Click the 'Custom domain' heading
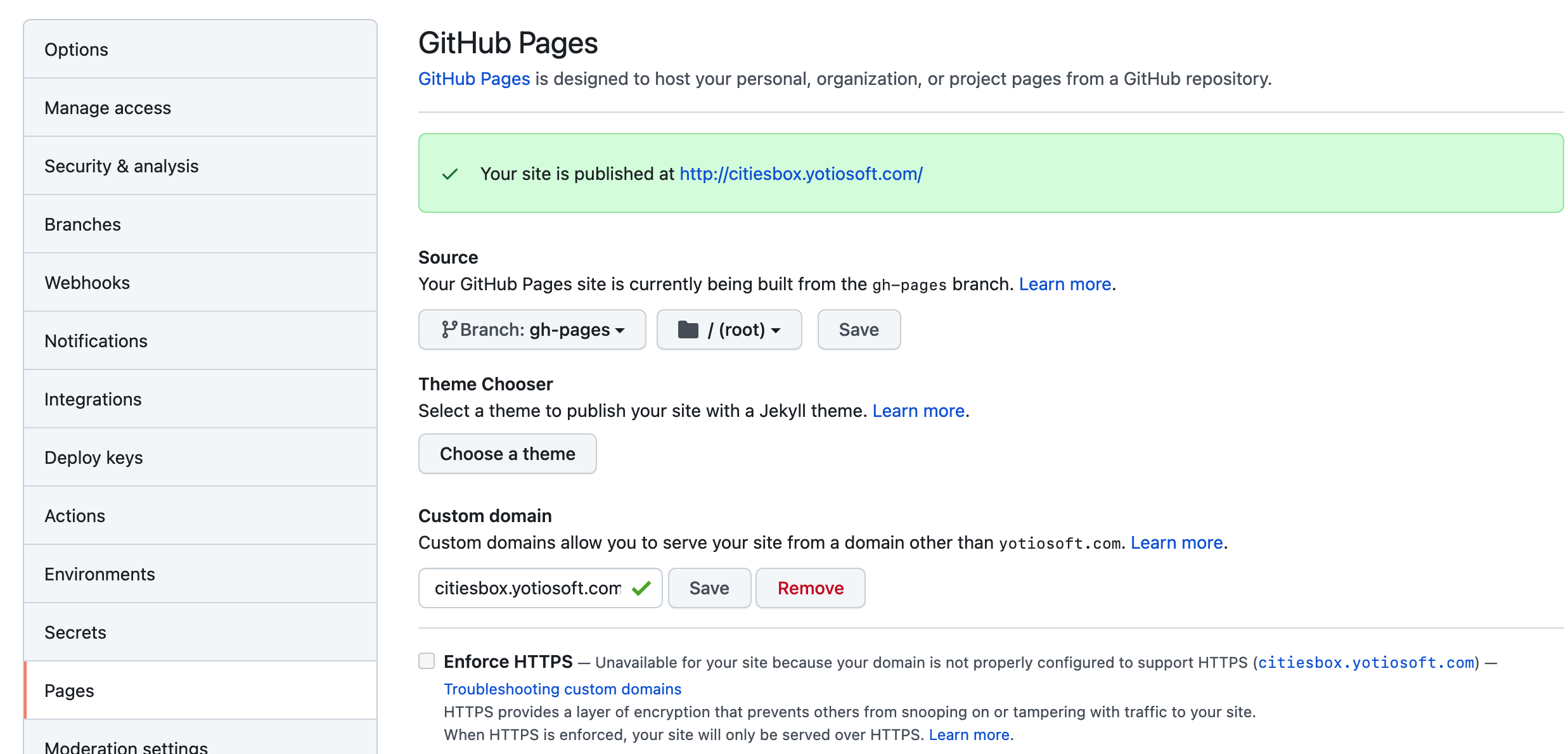Image resolution: width=1568 pixels, height=754 pixels. 485,516
